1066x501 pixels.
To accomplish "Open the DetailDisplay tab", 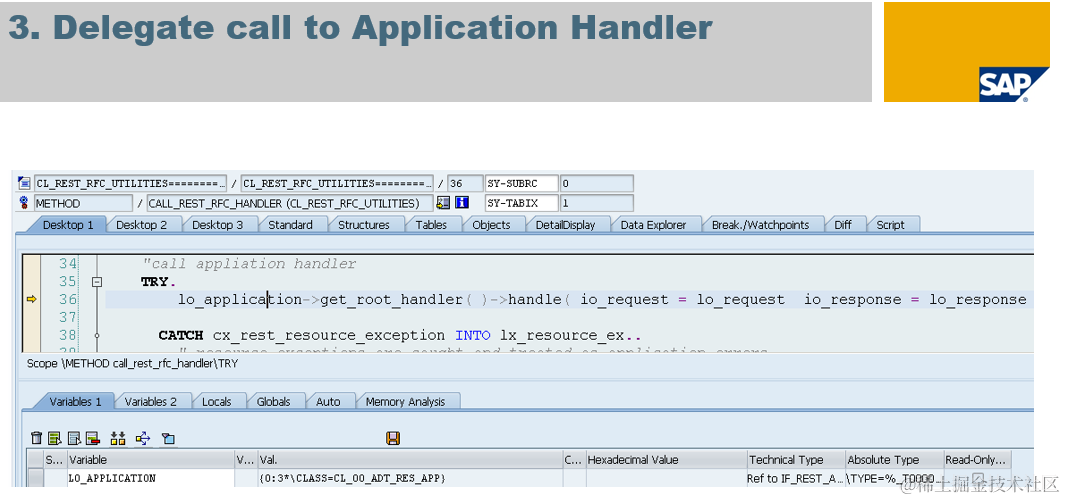I will click(565, 225).
